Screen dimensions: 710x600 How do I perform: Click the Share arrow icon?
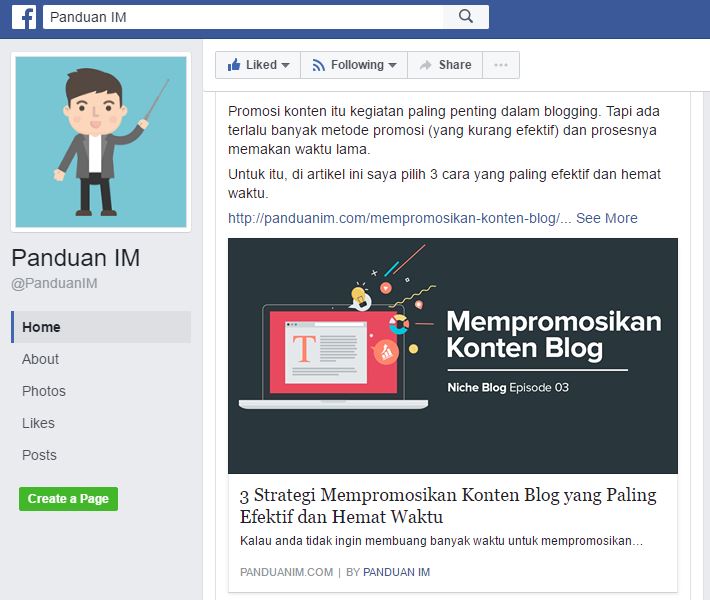425,65
